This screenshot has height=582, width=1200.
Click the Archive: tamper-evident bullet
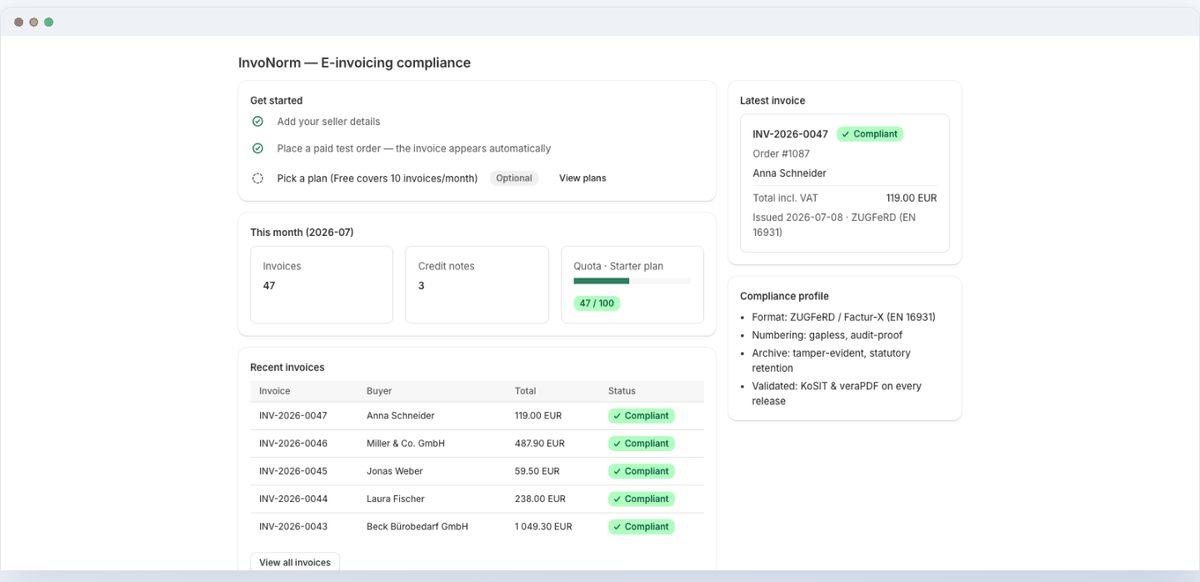tap(831, 361)
